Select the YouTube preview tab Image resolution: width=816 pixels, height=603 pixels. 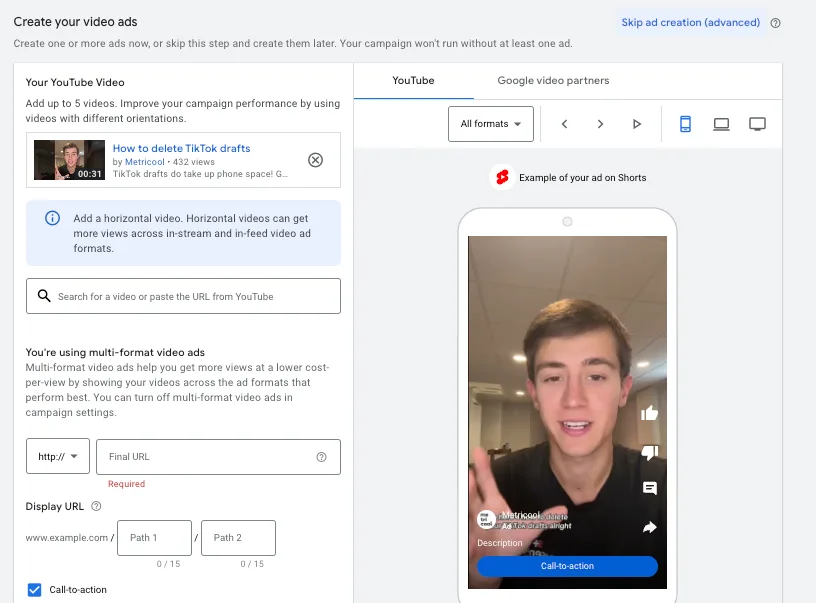413,81
